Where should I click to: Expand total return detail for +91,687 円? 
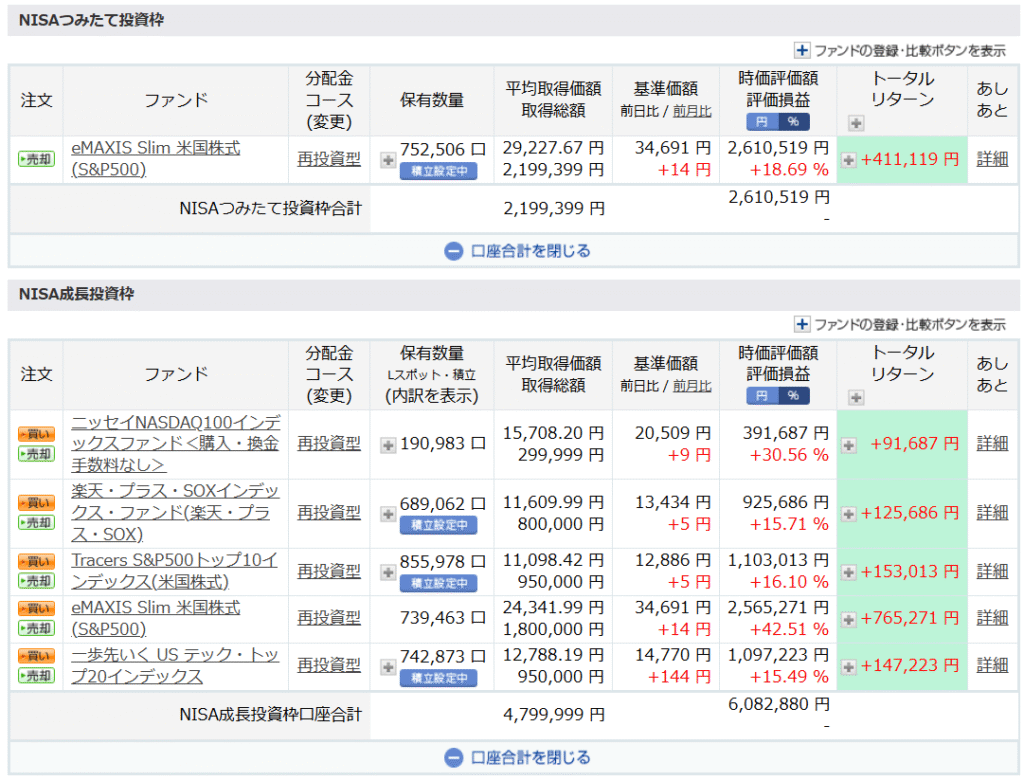(848, 445)
